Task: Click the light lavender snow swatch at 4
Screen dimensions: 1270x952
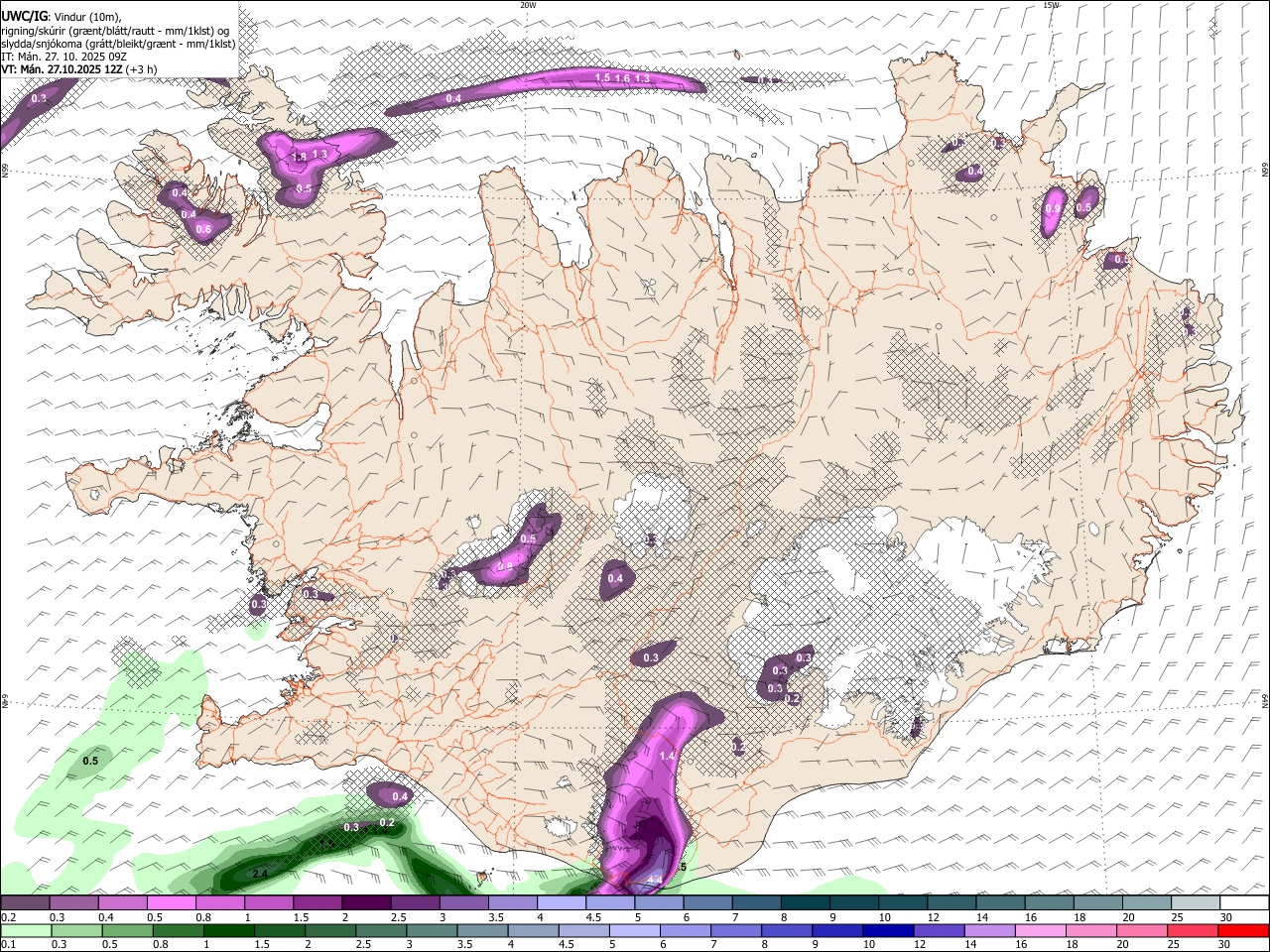Action: pos(562,903)
